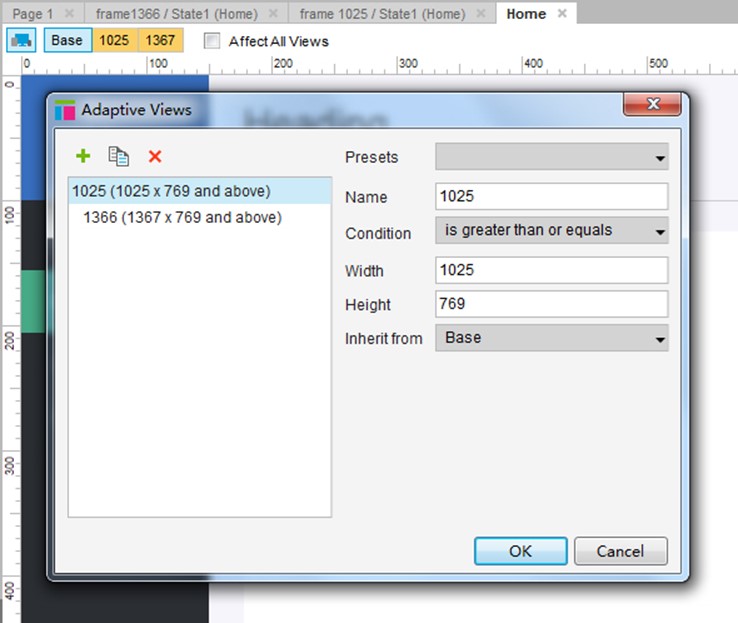Close the Home tab
Image resolution: width=738 pixels, height=623 pixels.
[x=562, y=14]
